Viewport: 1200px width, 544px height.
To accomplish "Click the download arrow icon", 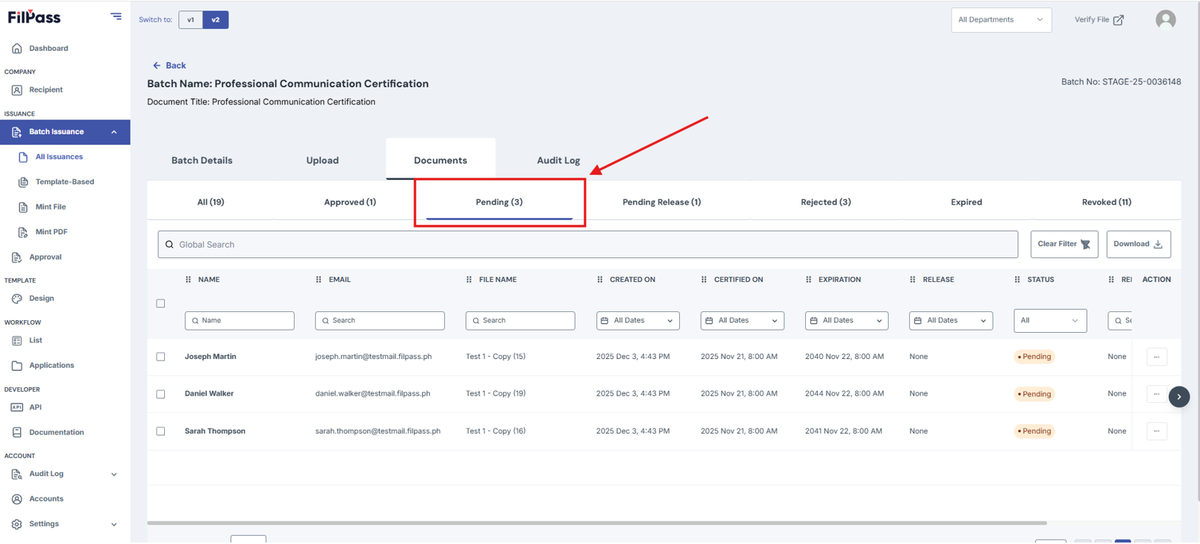I will click(1158, 244).
